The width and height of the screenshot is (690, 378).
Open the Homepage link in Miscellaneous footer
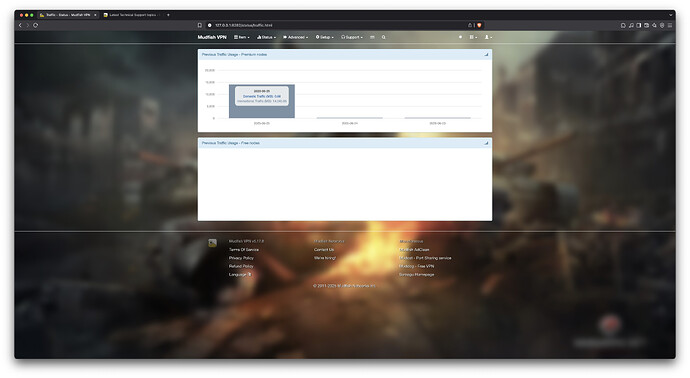point(416,275)
